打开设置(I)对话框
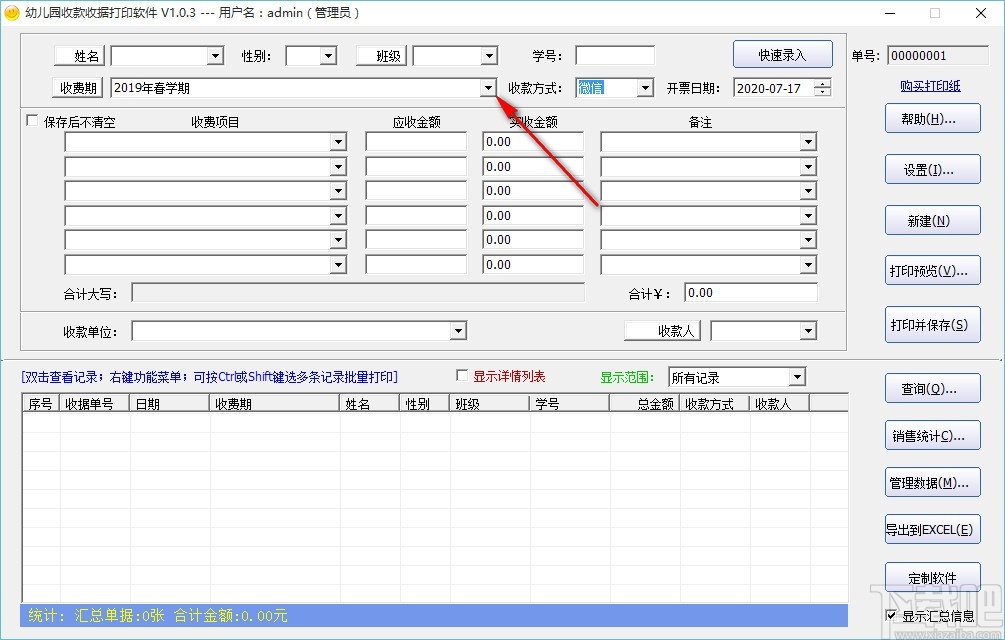1005x640 pixels. [932, 169]
